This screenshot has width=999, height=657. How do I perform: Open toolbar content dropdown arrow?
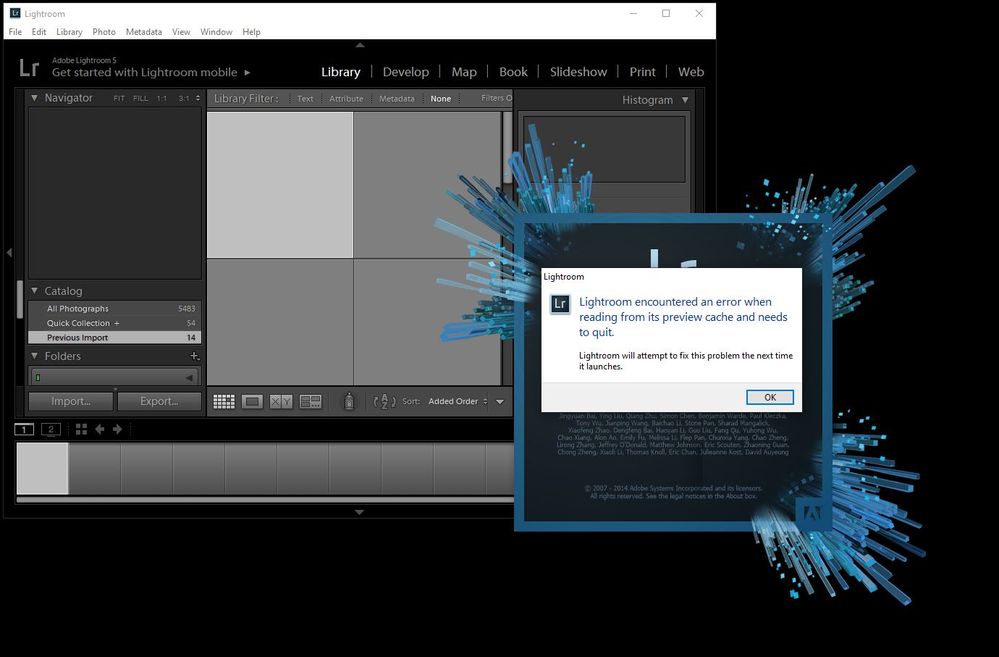tap(500, 401)
